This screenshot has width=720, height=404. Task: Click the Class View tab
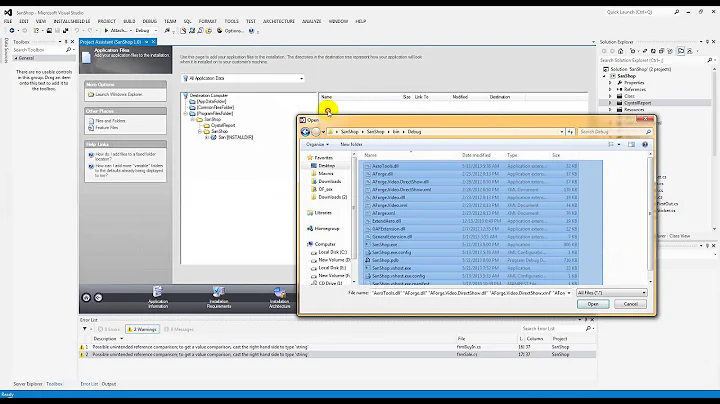[680, 236]
